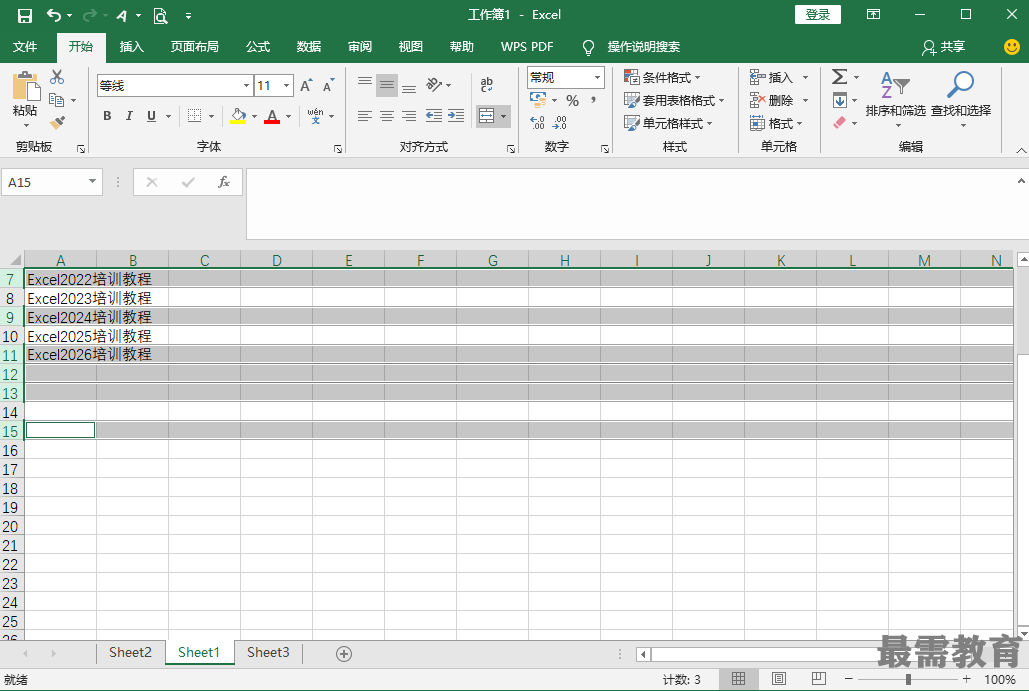Decrease indent

pyautogui.click(x=434, y=116)
